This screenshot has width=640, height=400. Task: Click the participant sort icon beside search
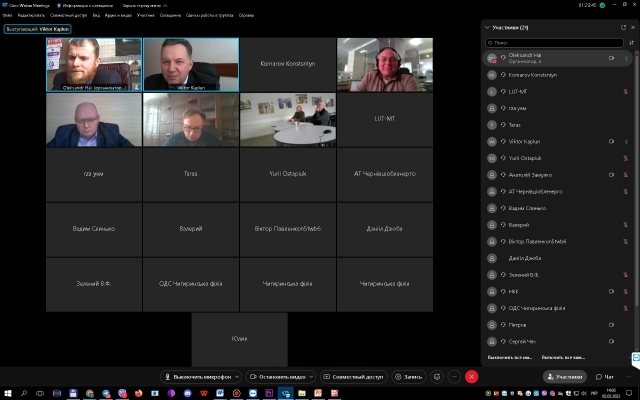631,43
